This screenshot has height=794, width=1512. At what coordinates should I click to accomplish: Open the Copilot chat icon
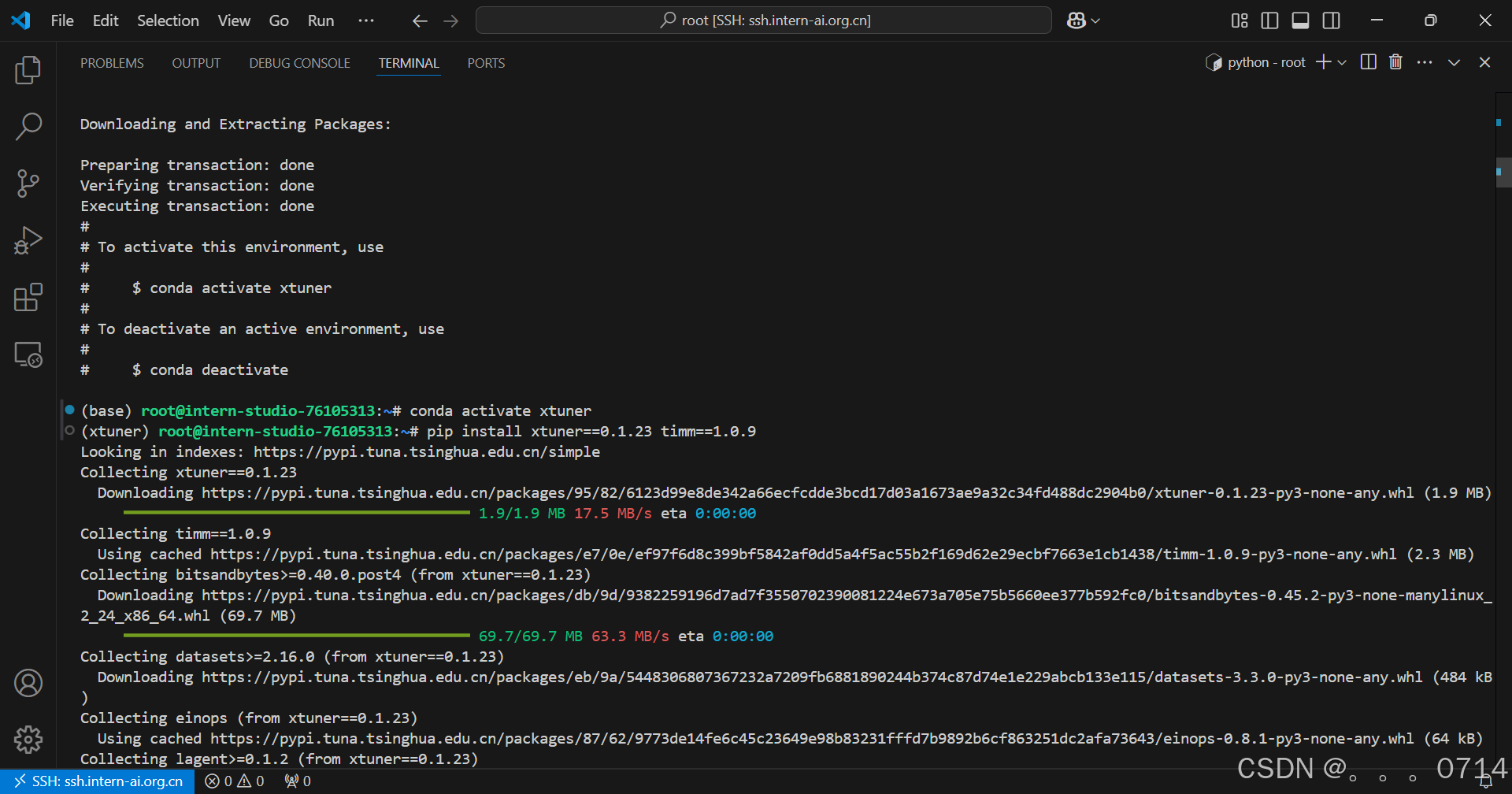(1076, 20)
